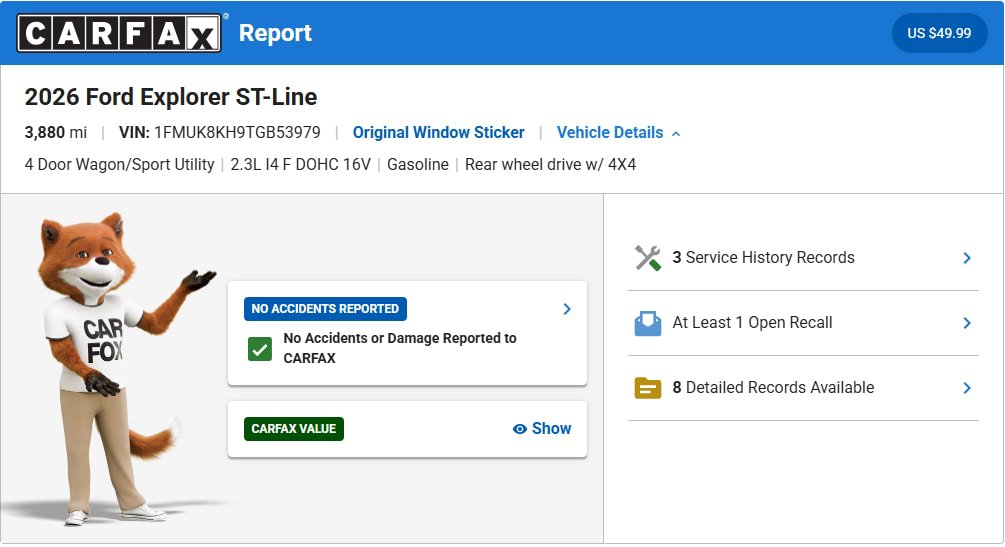Viewport: 1005px width, 547px height.
Task: Click the eye icon beside Show
Action: tap(520, 429)
